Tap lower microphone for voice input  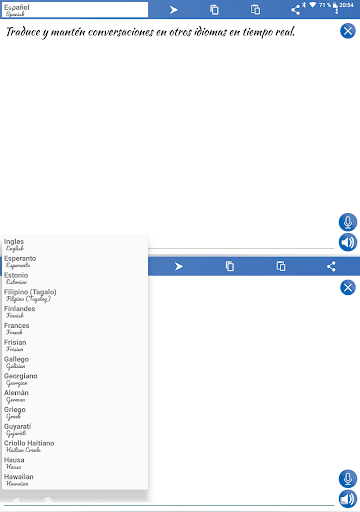[348, 479]
